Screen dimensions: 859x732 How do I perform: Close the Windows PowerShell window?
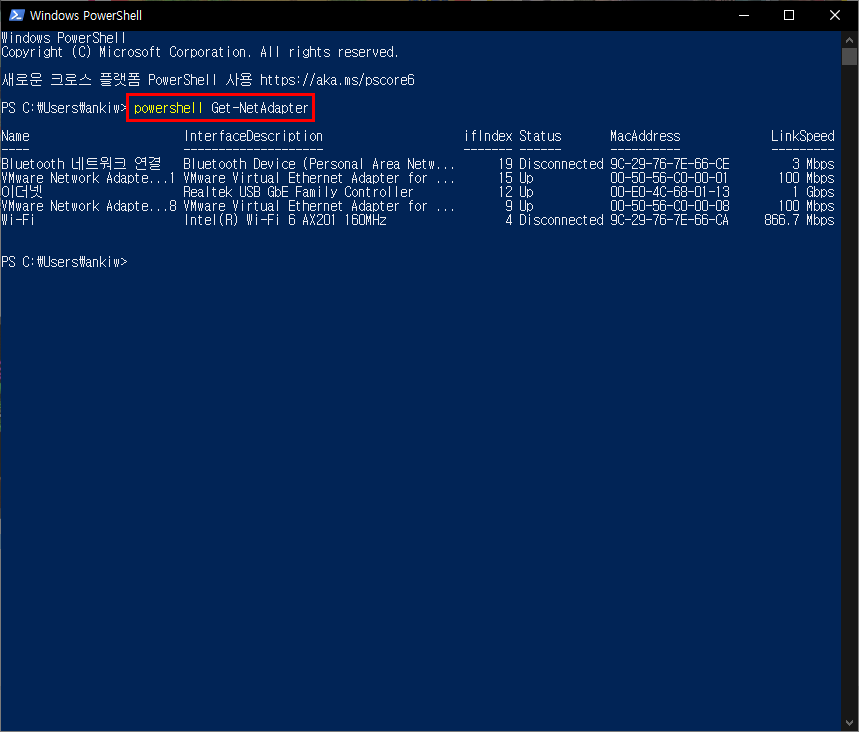coord(834,15)
